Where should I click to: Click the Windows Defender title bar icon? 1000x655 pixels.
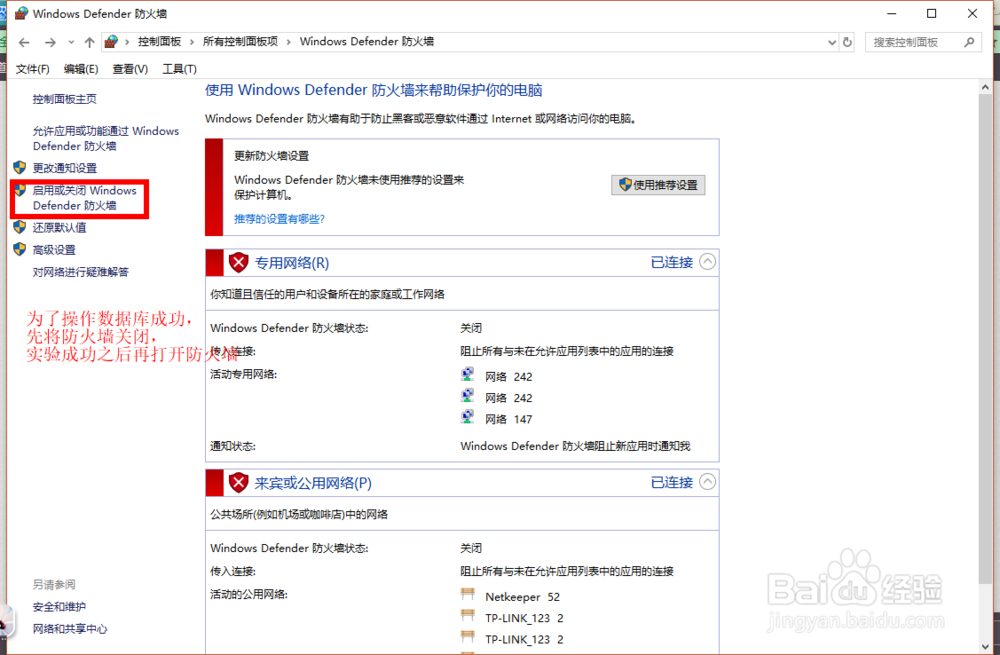coord(21,13)
